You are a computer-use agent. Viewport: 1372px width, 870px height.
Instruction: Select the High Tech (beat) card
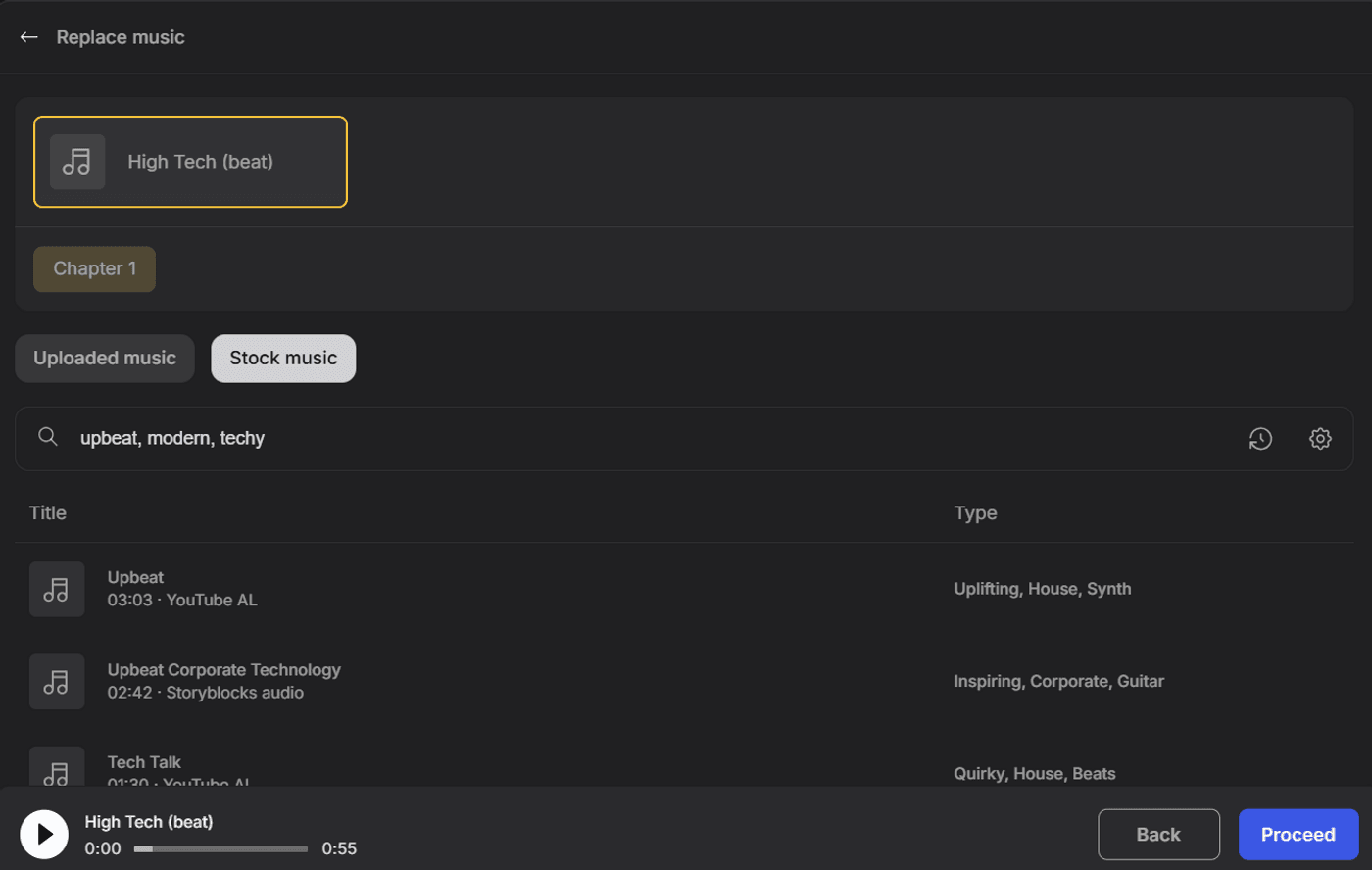coord(190,162)
